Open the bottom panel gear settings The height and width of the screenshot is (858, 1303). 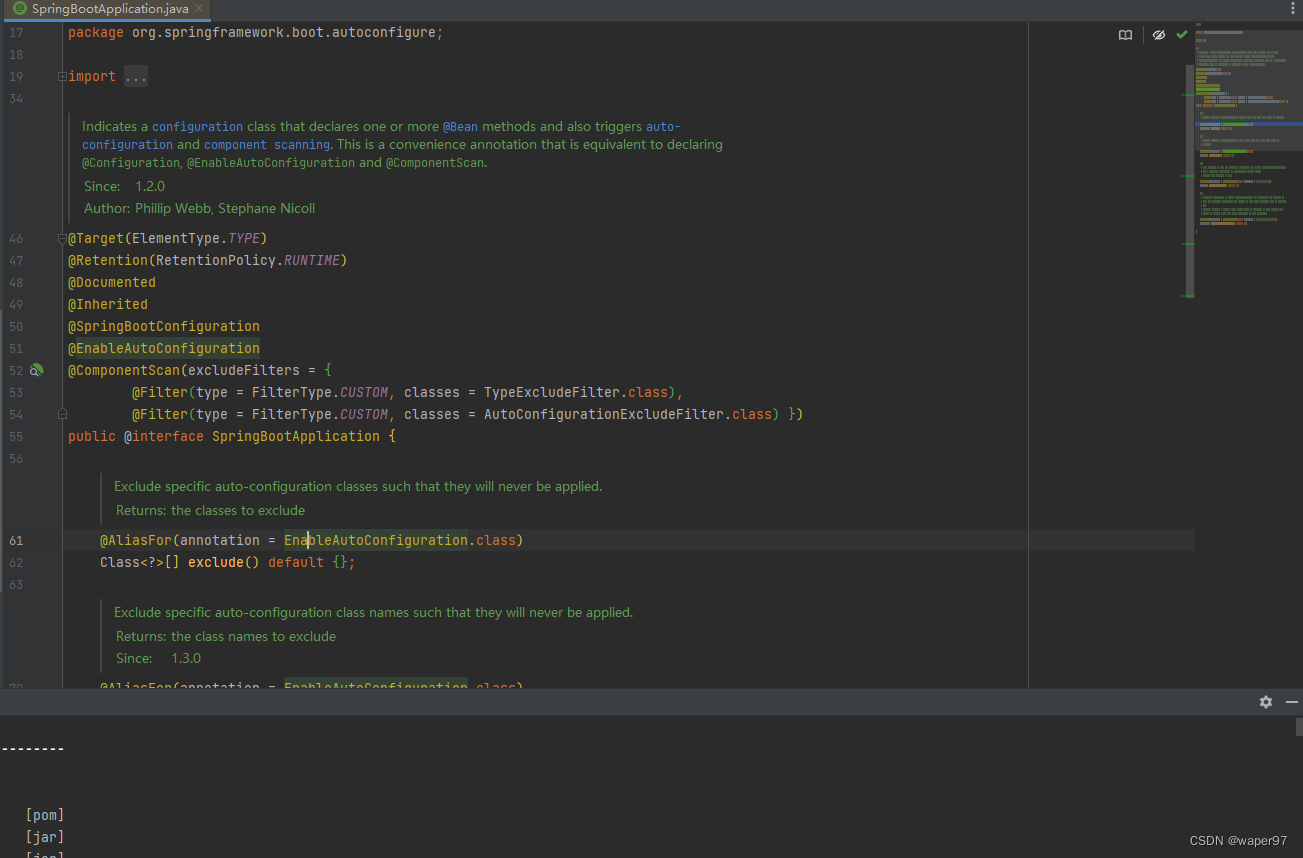(1266, 702)
